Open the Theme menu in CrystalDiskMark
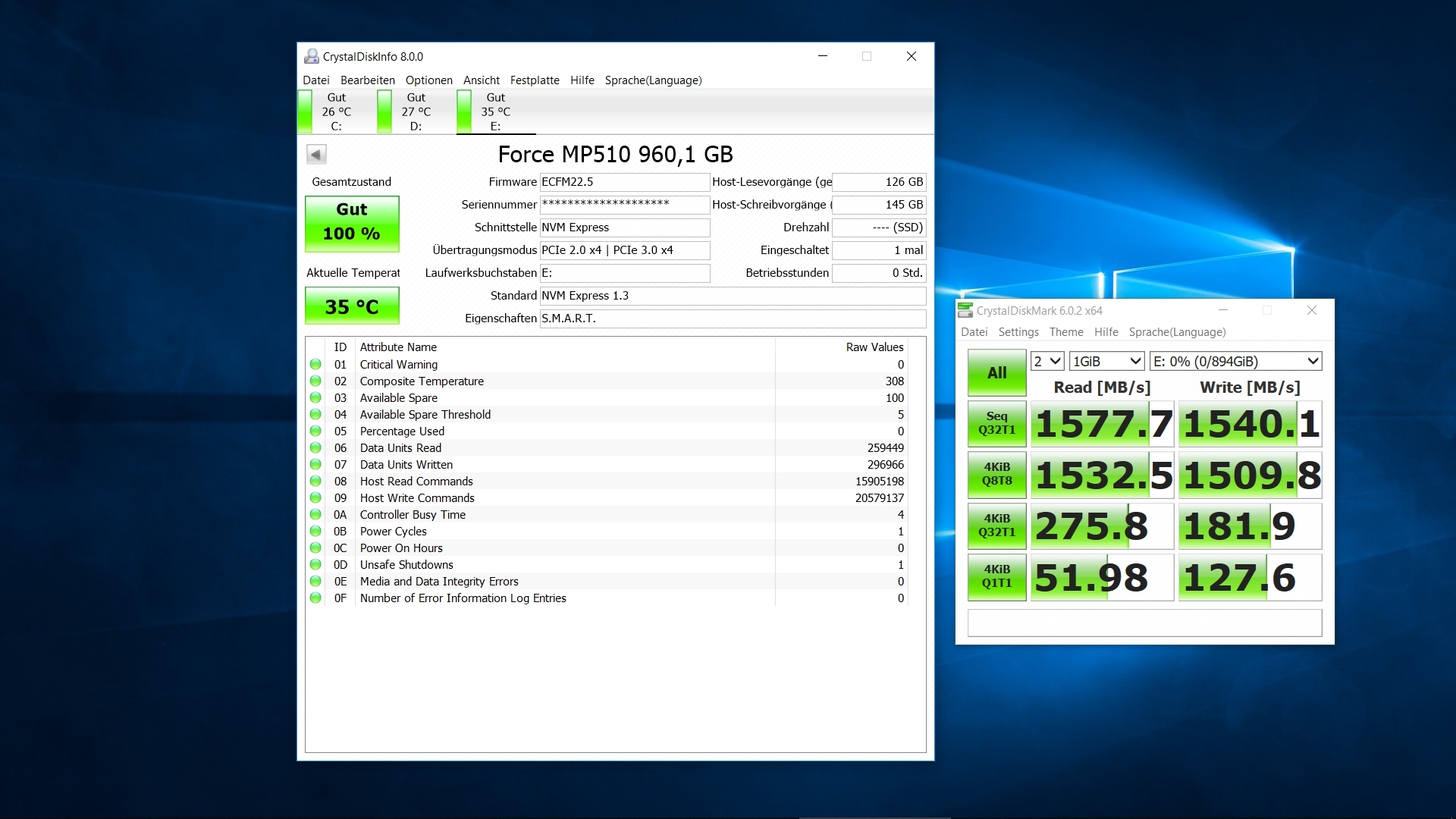 pos(1066,332)
